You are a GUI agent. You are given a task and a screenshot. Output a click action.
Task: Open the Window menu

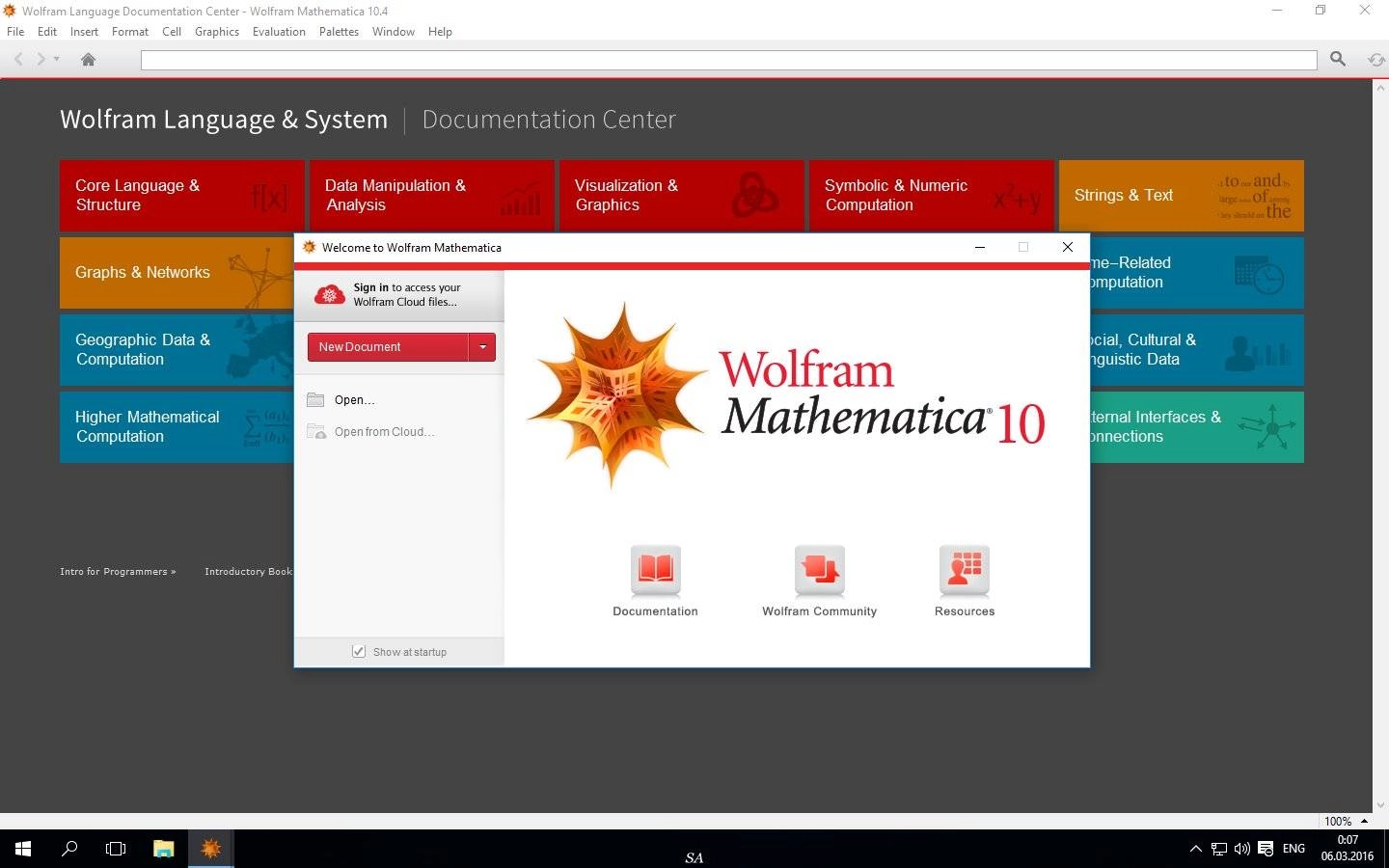394,32
